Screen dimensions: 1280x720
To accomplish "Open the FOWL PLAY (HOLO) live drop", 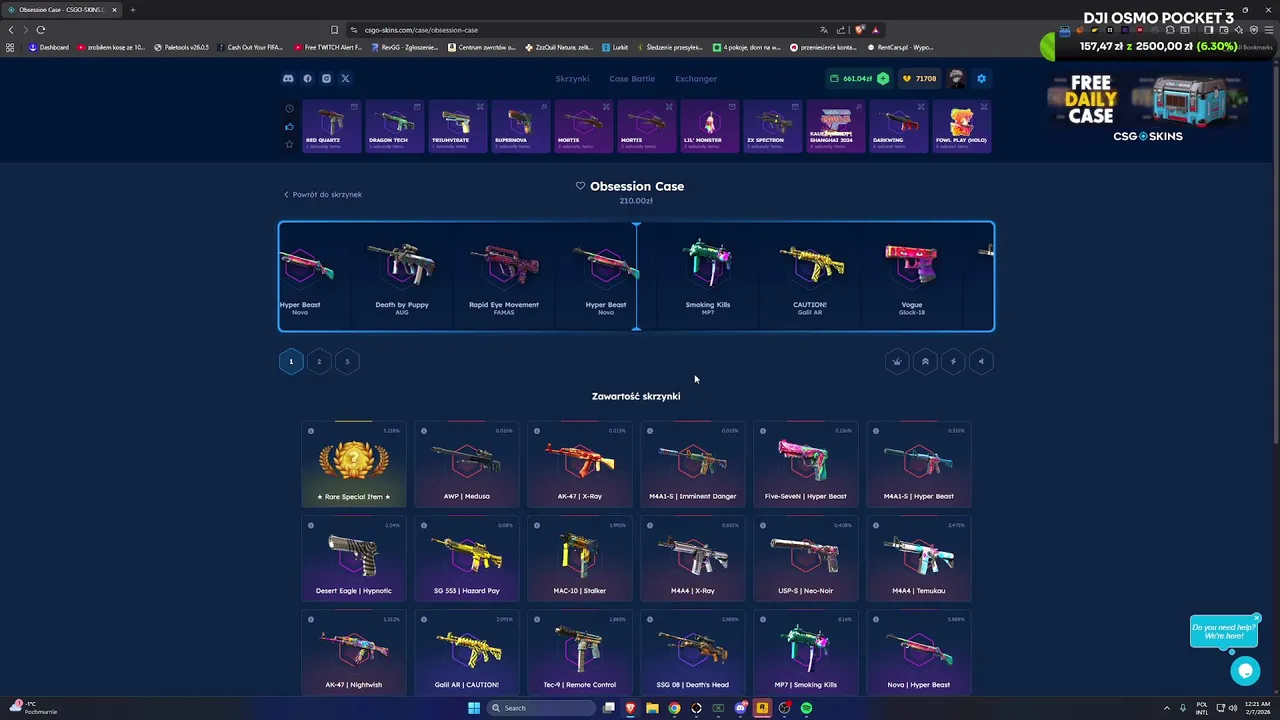I will click(x=961, y=126).
